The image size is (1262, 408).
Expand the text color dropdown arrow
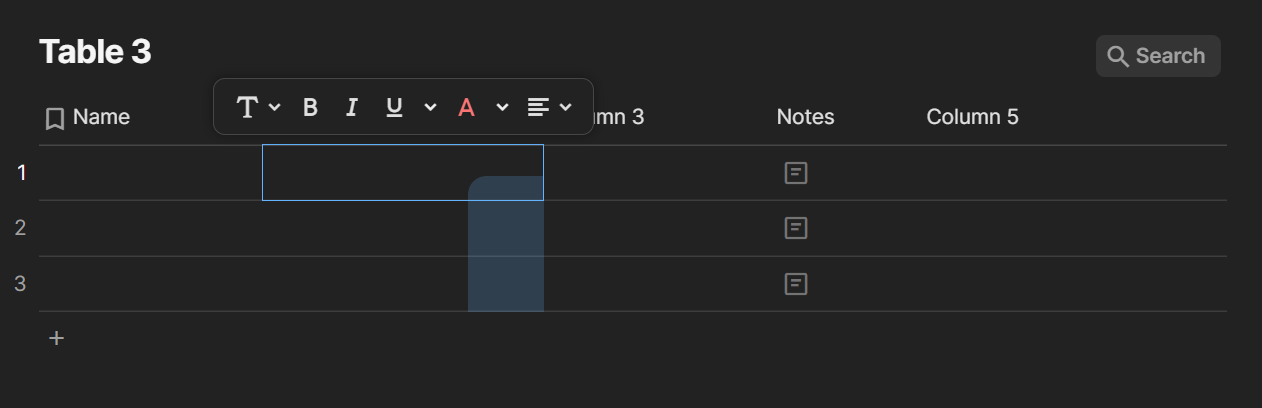pyautogui.click(x=502, y=107)
